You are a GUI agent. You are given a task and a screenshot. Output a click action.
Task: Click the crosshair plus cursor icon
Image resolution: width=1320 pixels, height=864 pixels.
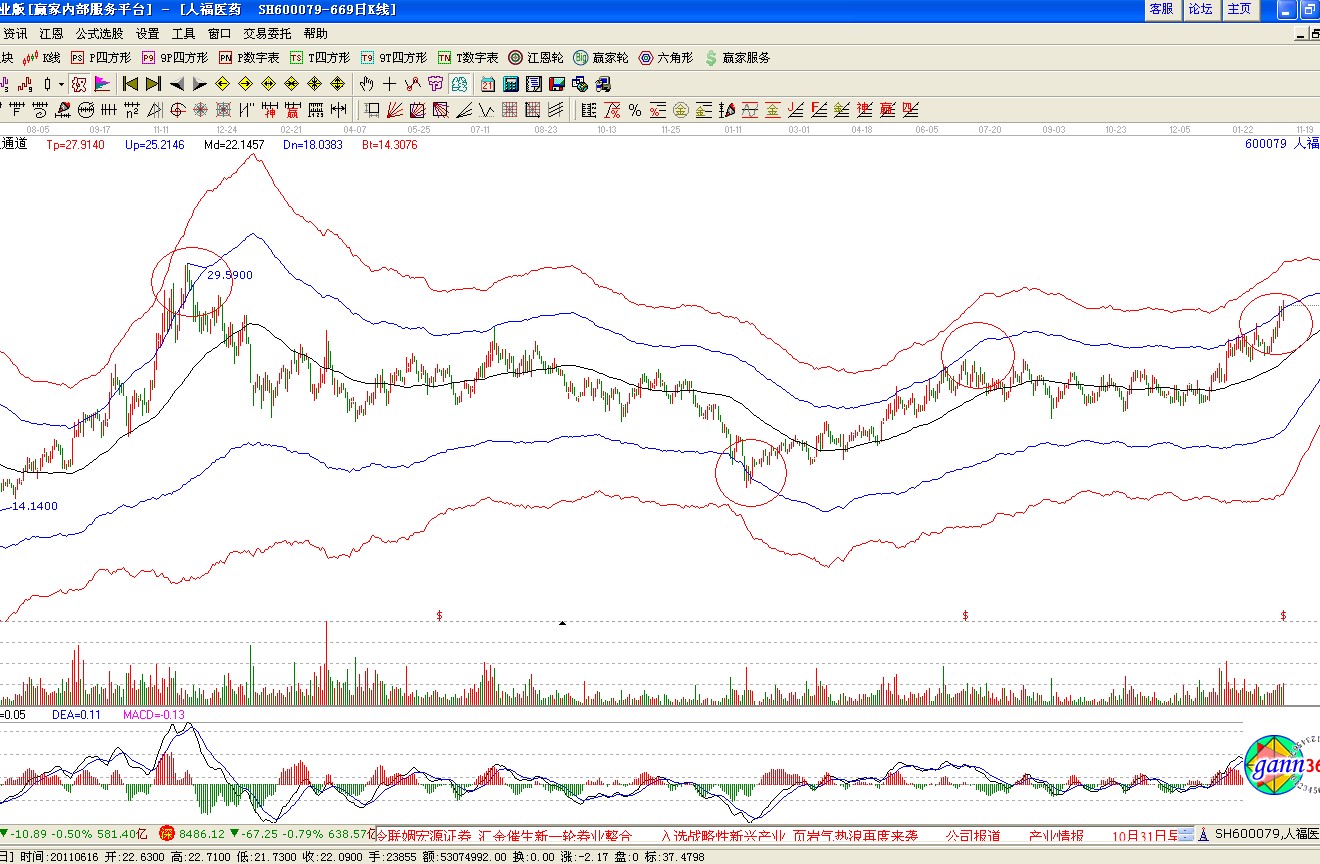tap(390, 84)
